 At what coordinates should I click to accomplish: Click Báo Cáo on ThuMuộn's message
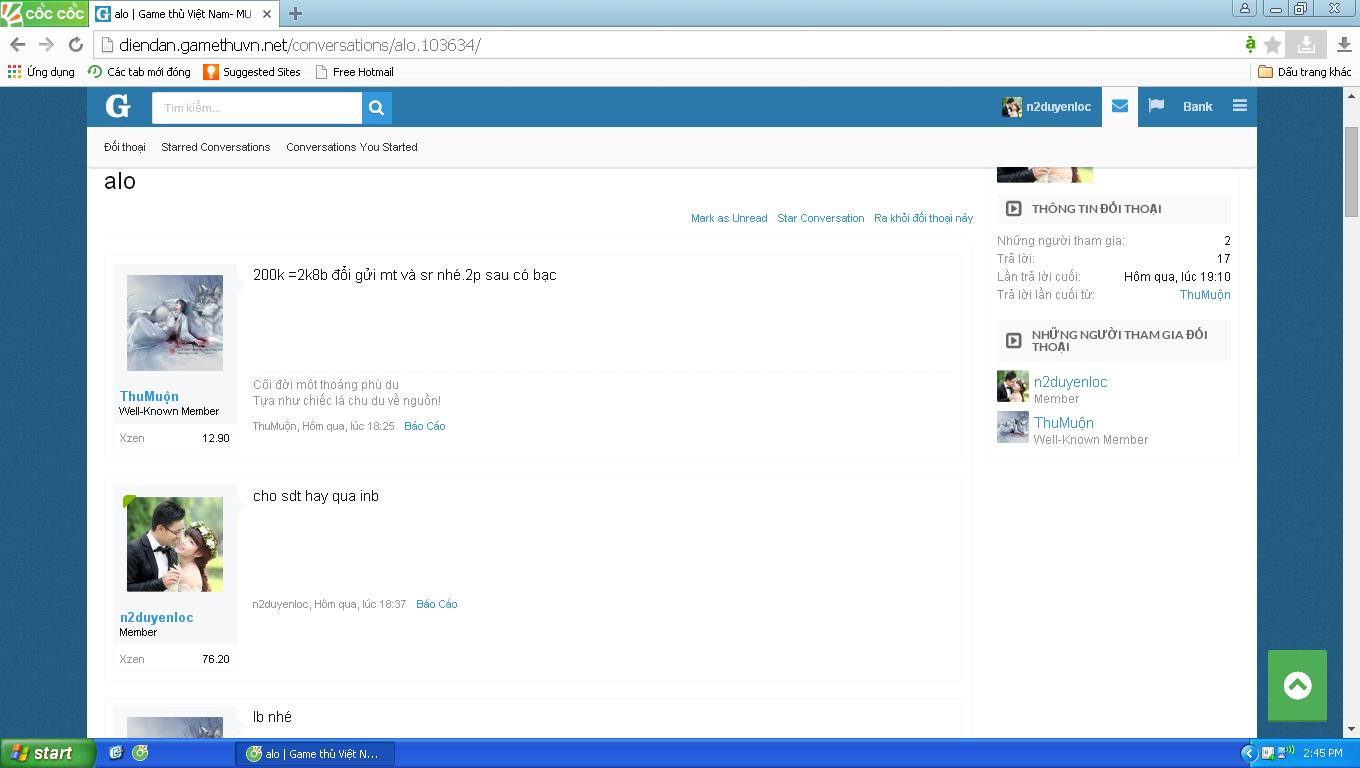pyautogui.click(x=425, y=426)
